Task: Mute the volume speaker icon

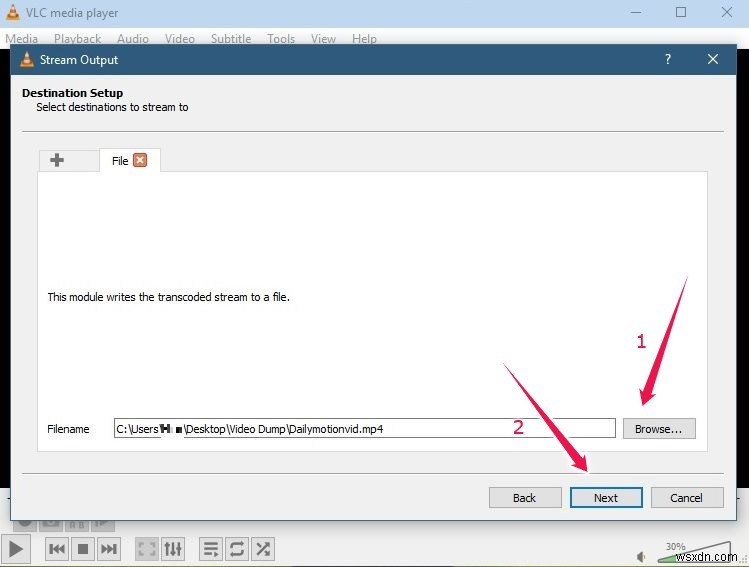Action: tap(642, 556)
